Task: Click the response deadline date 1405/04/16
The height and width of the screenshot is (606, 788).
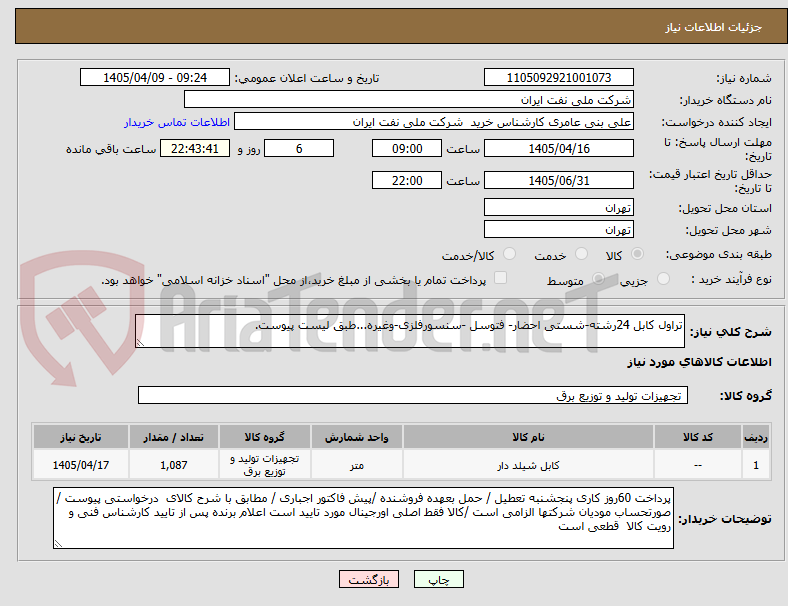Action: 558,148
